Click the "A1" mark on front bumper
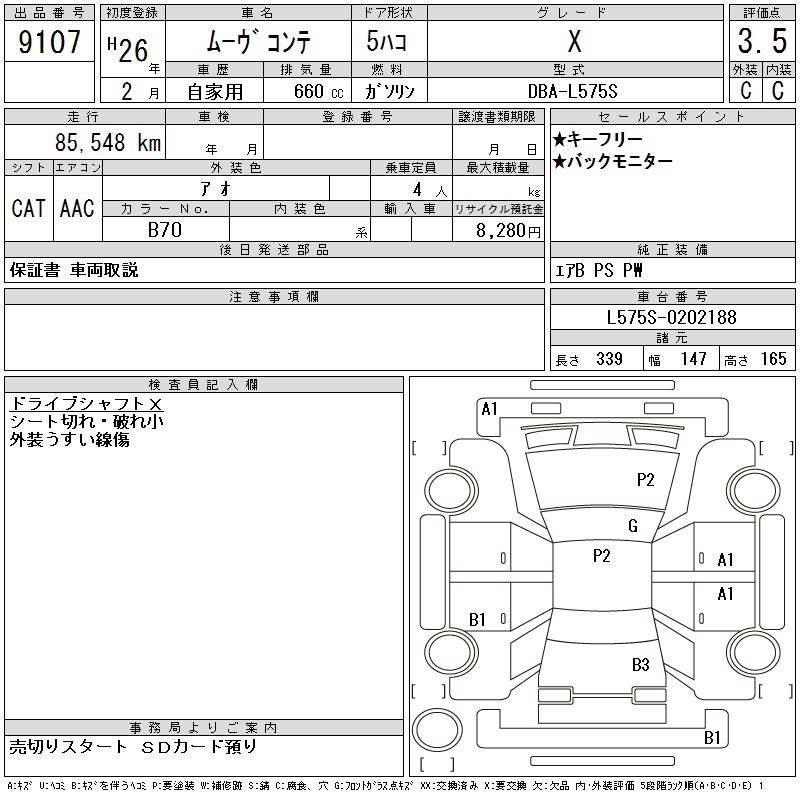This screenshot has height=800, width=800. tap(489, 409)
